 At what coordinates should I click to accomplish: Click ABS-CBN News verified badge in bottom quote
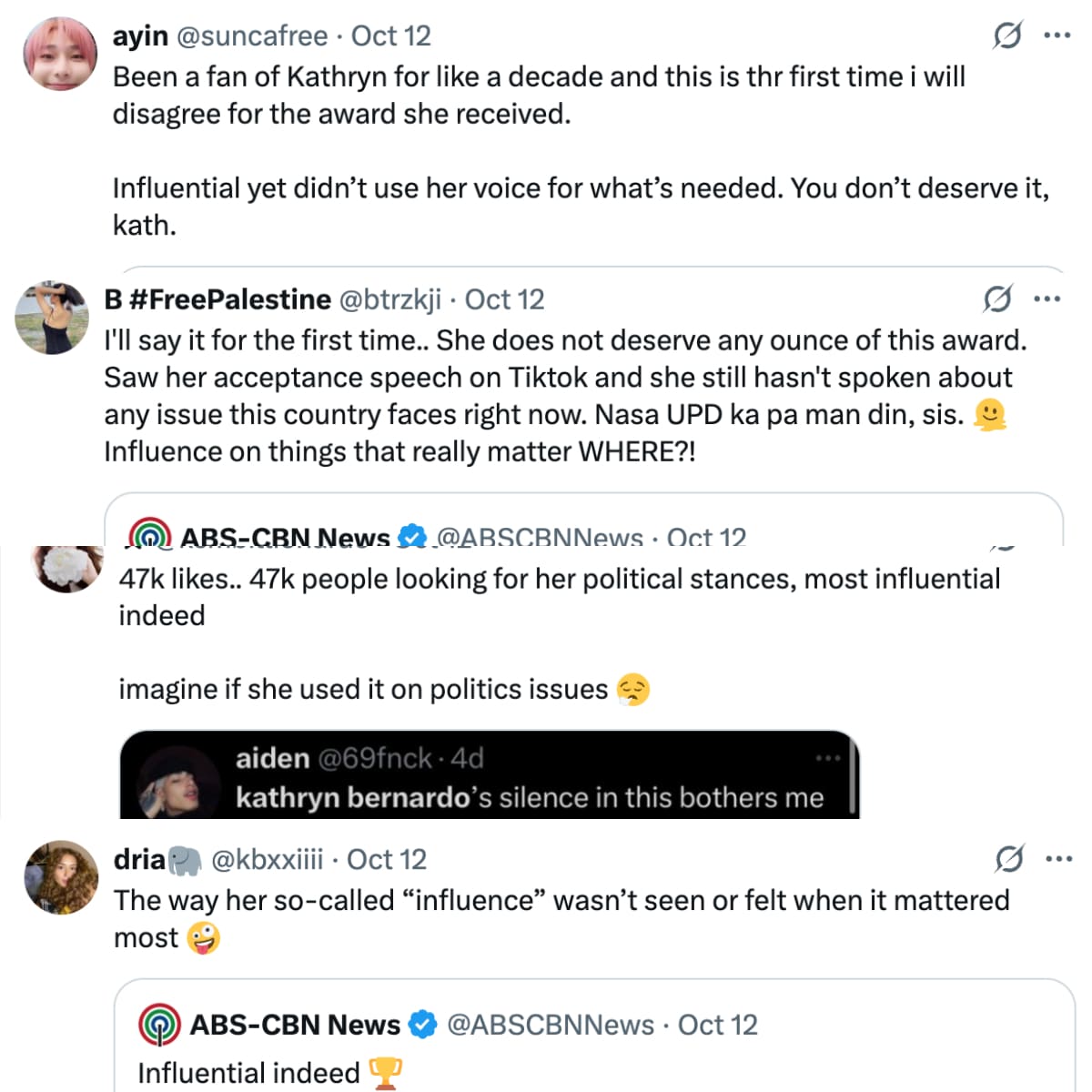tap(421, 1025)
